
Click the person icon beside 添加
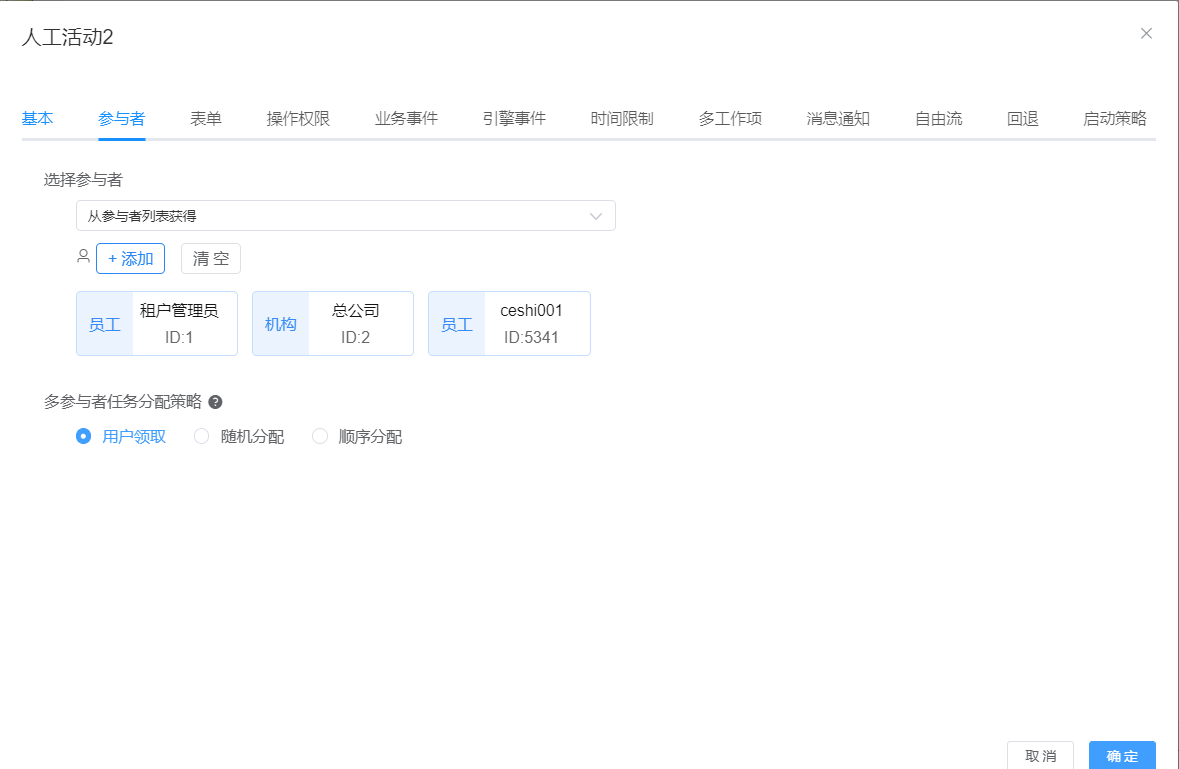[x=83, y=257]
